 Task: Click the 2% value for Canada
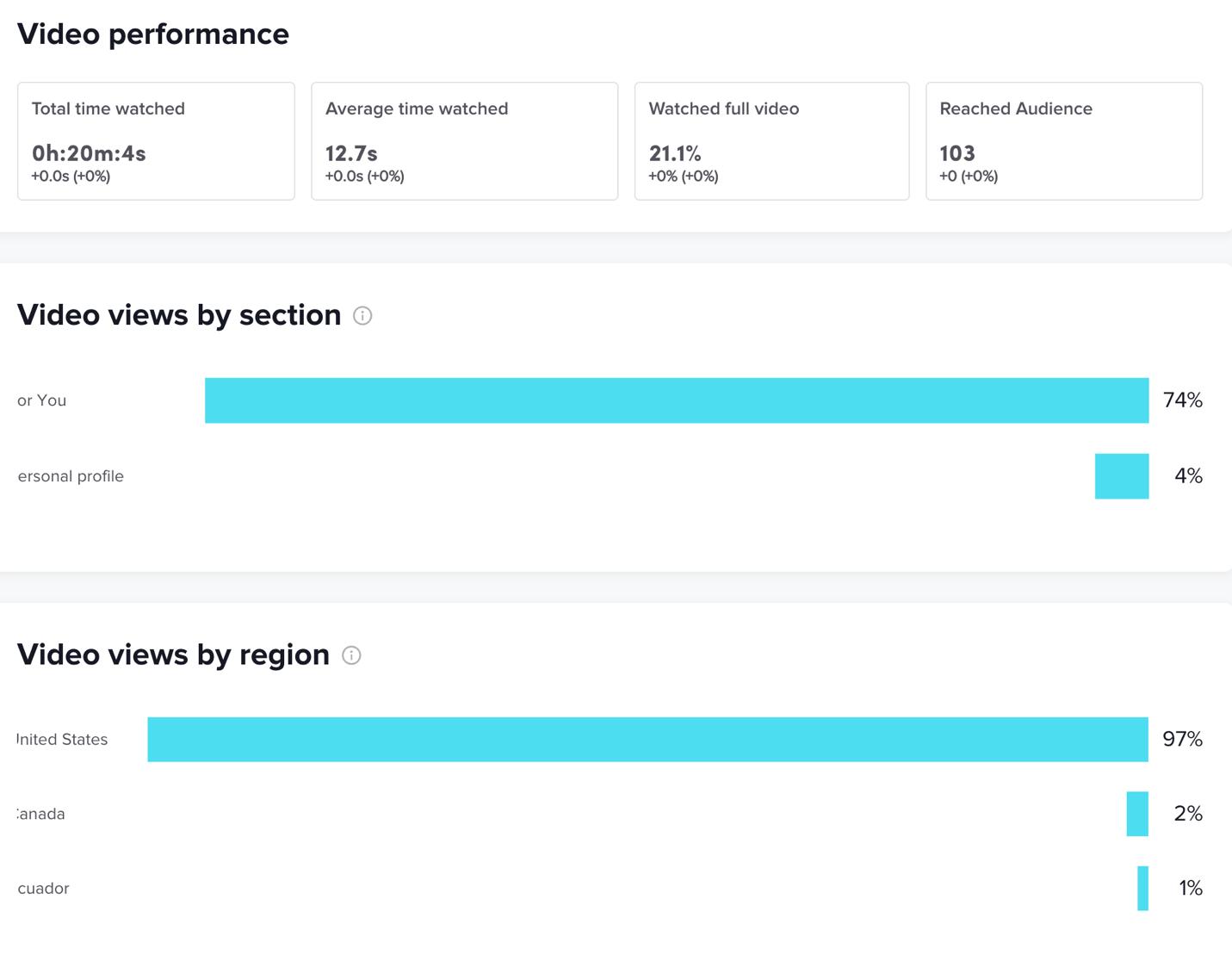(x=1188, y=814)
